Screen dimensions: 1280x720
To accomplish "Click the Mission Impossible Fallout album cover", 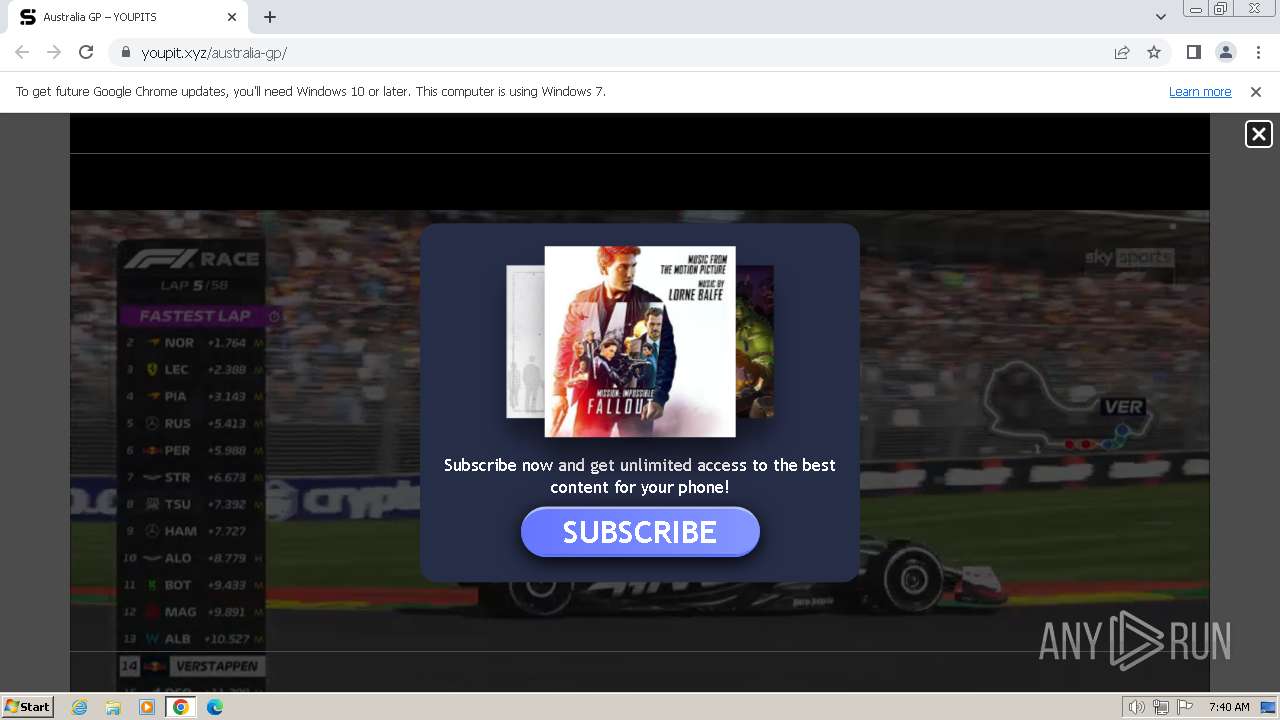I will [x=640, y=341].
